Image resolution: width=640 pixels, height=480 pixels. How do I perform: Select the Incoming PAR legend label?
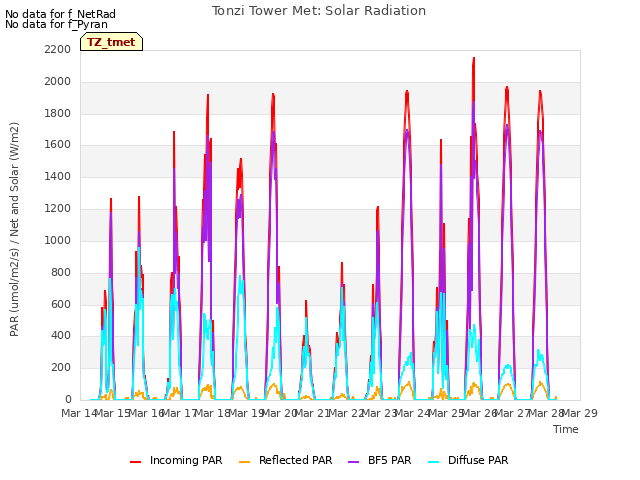tap(186, 460)
